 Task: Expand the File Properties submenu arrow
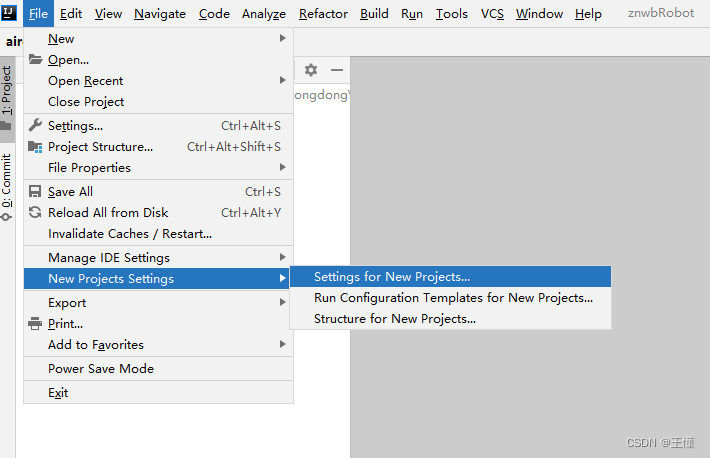[x=283, y=167]
